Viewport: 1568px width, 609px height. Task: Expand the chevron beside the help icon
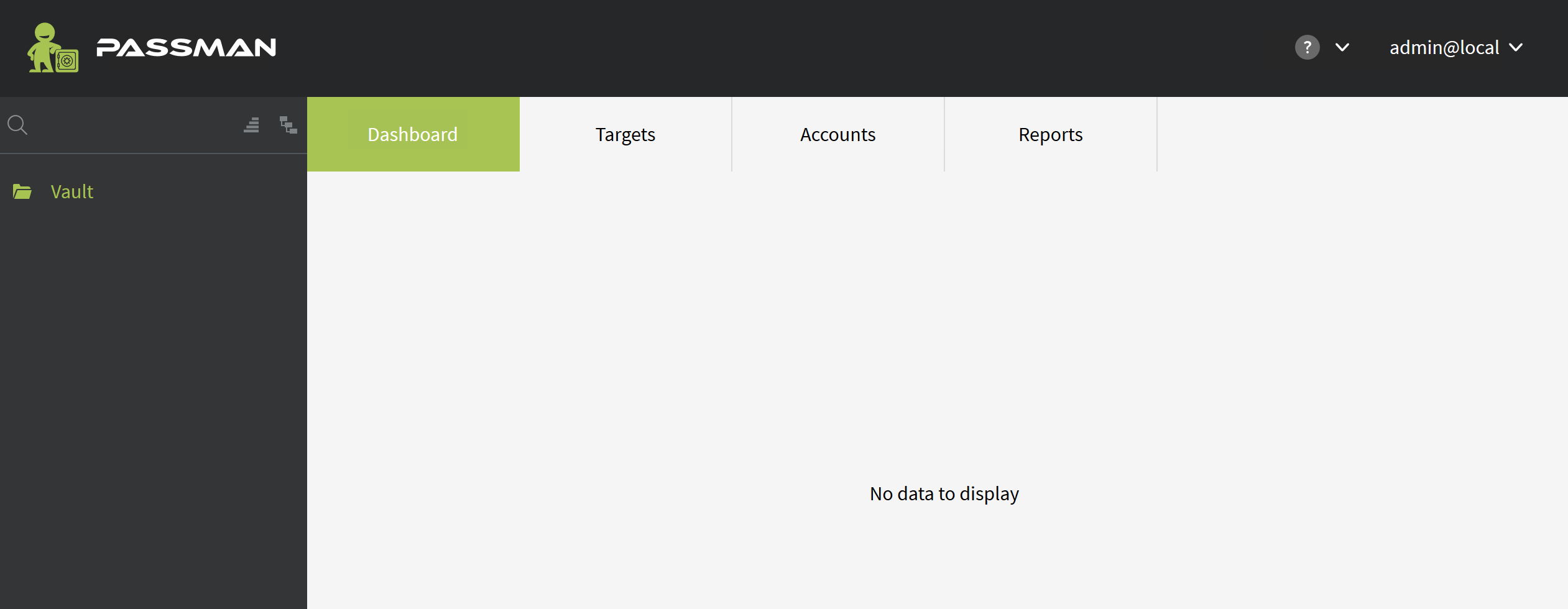(x=1342, y=47)
